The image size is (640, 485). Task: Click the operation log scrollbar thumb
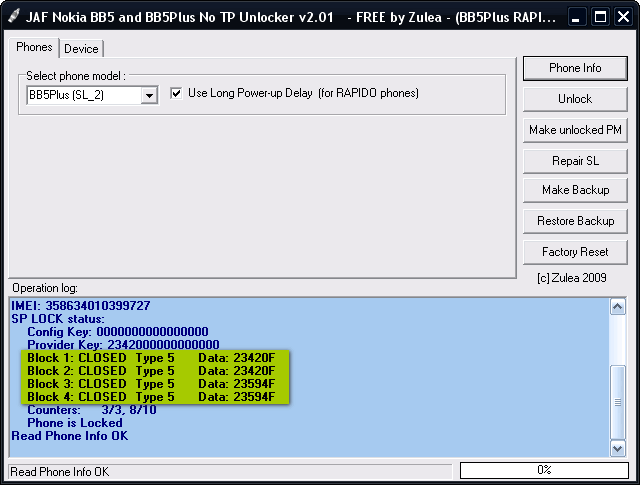coord(618,402)
